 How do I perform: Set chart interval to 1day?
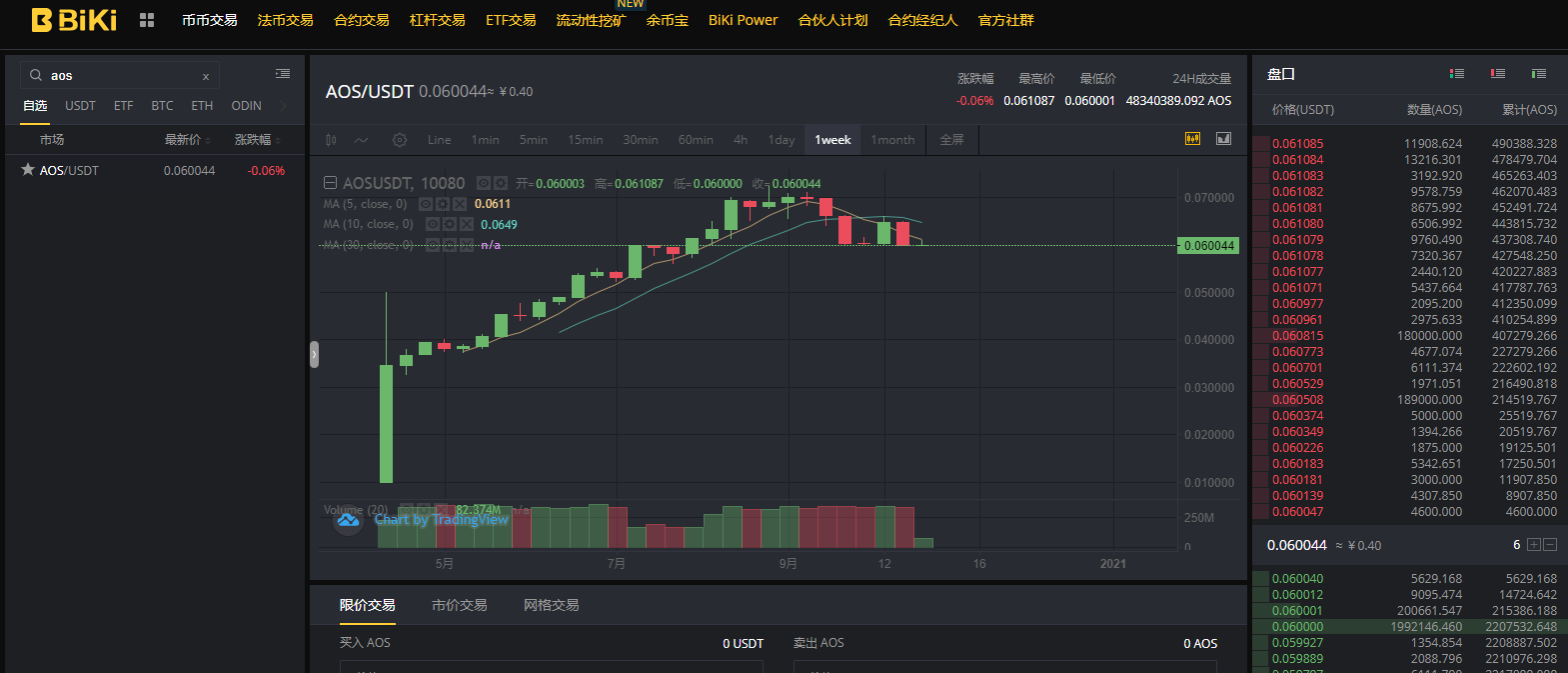[x=782, y=140]
